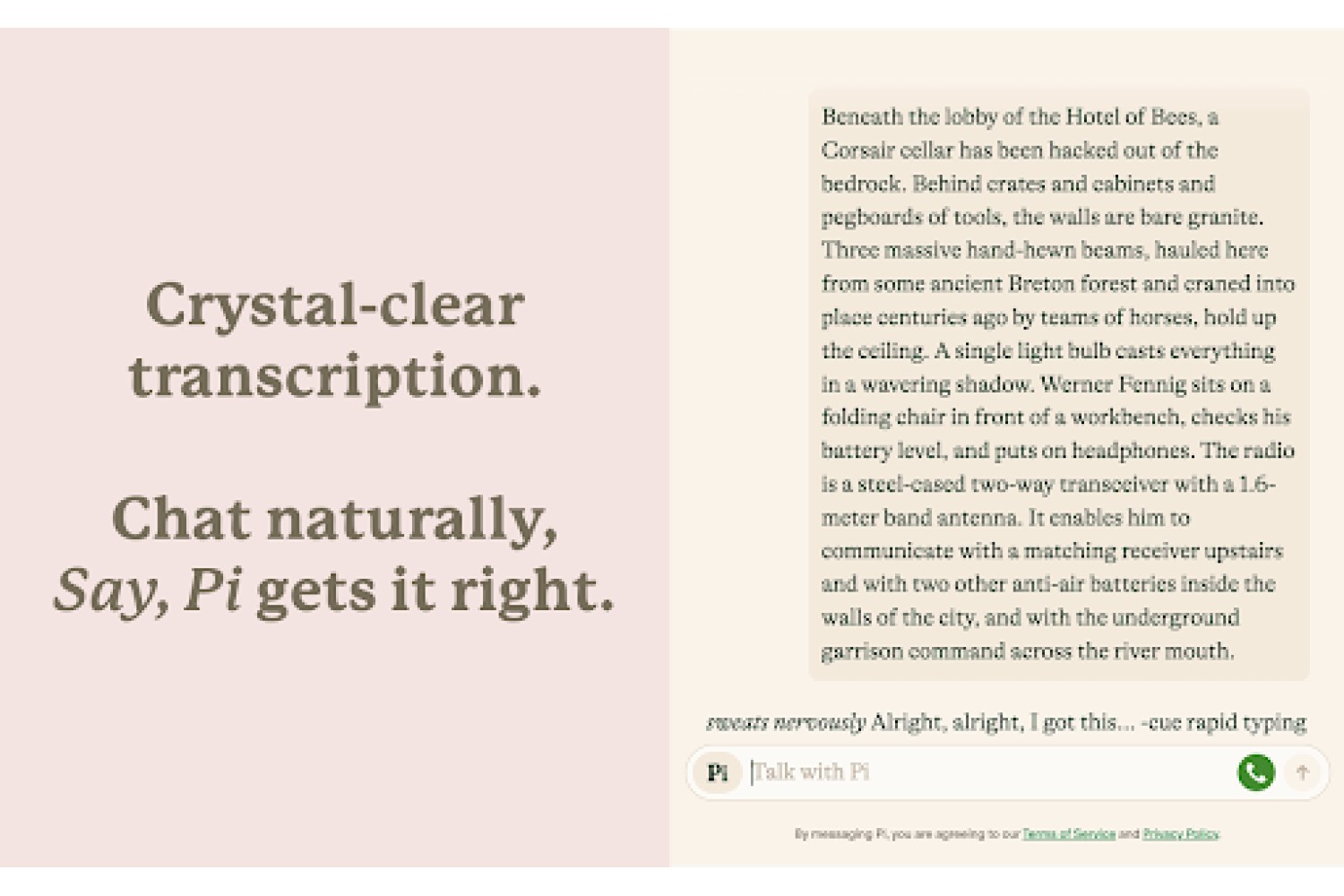Click the italic Say, Pi text

click(x=148, y=590)
